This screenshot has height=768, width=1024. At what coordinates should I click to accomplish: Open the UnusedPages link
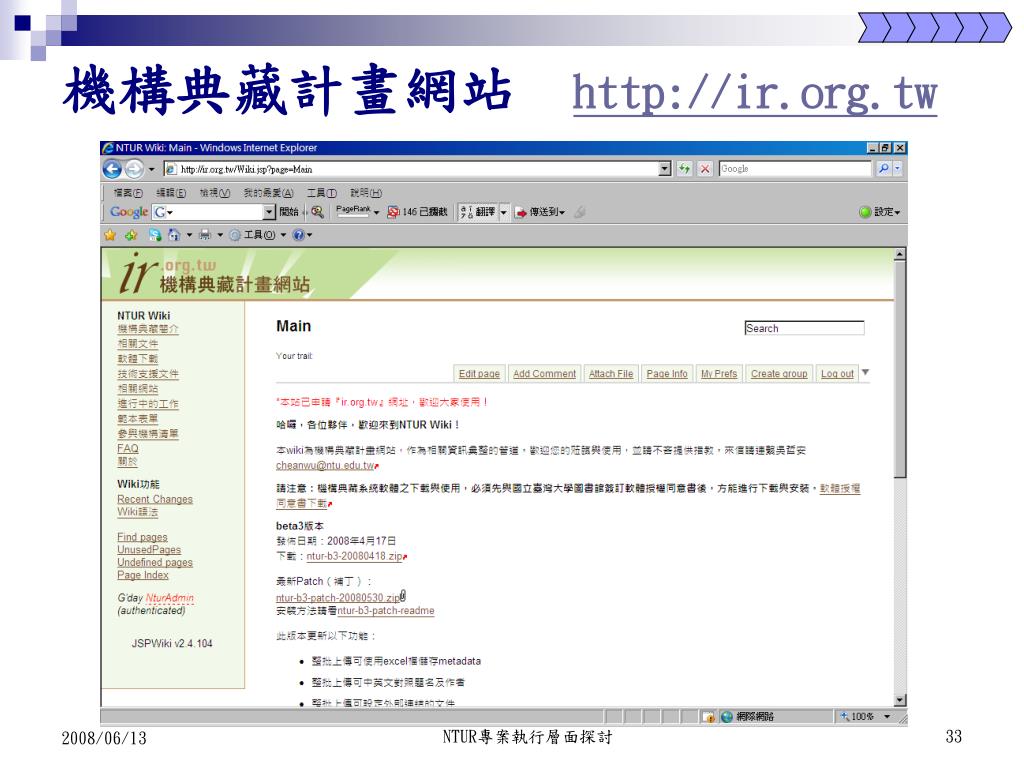click(149, 550)
